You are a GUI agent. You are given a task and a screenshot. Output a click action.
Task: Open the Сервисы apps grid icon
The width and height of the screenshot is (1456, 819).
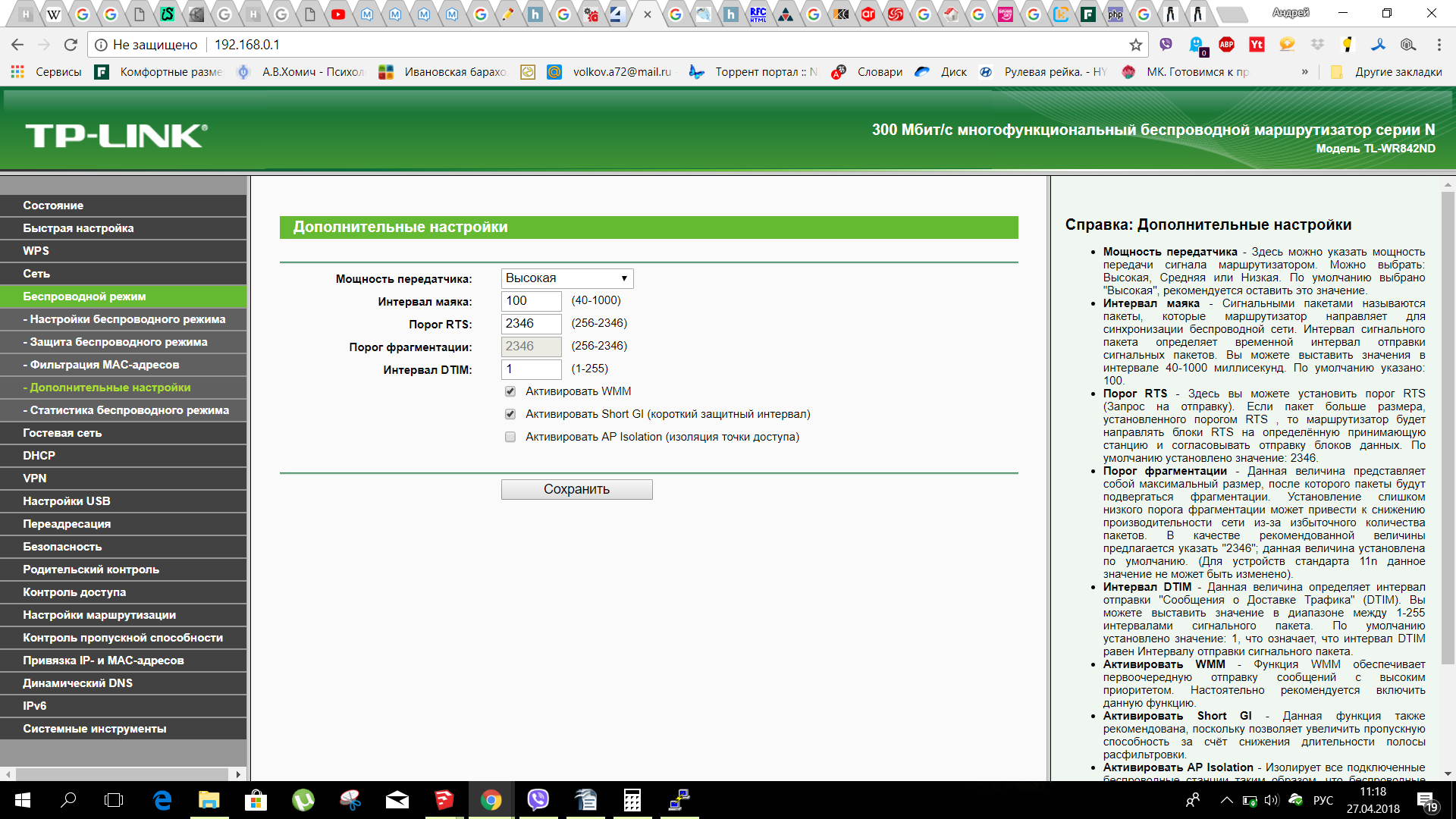(x=17, y=72)
